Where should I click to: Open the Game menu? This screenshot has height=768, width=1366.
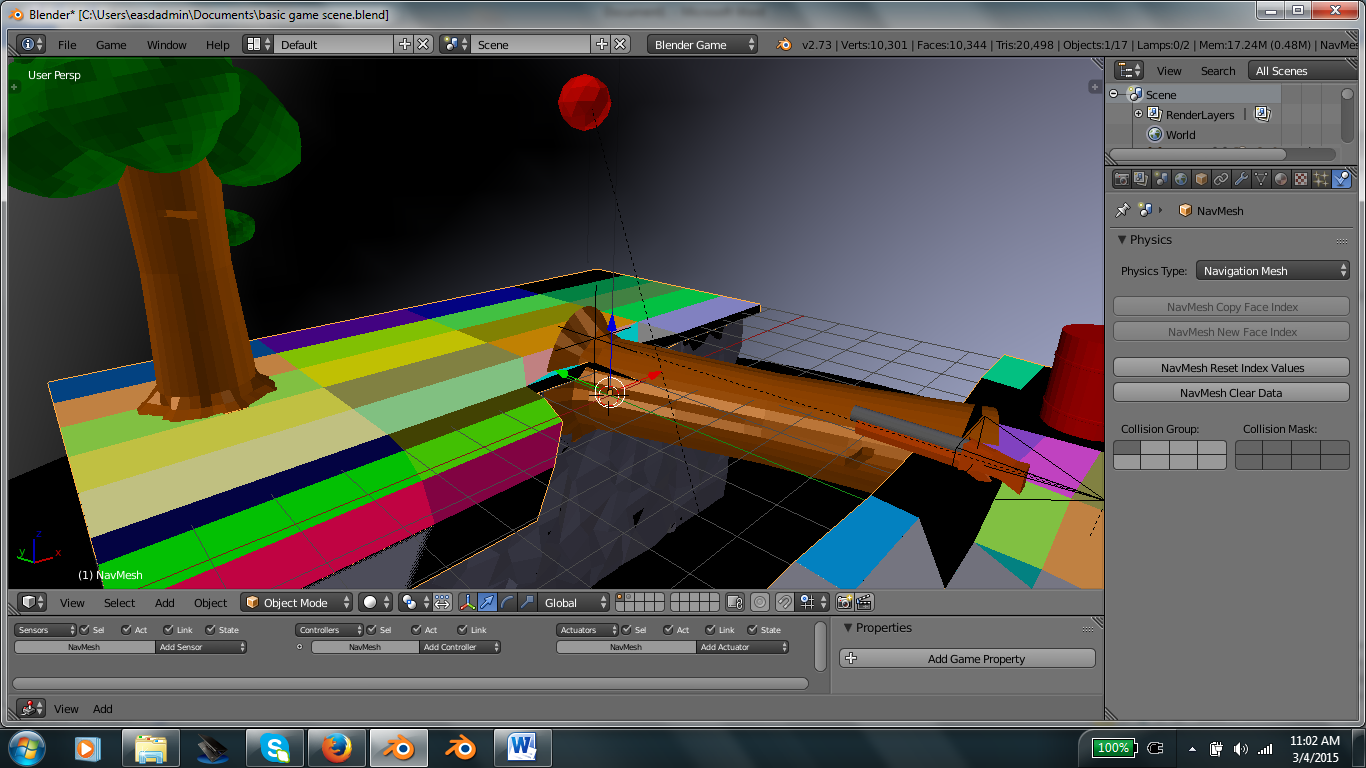(x=111, y=45)
